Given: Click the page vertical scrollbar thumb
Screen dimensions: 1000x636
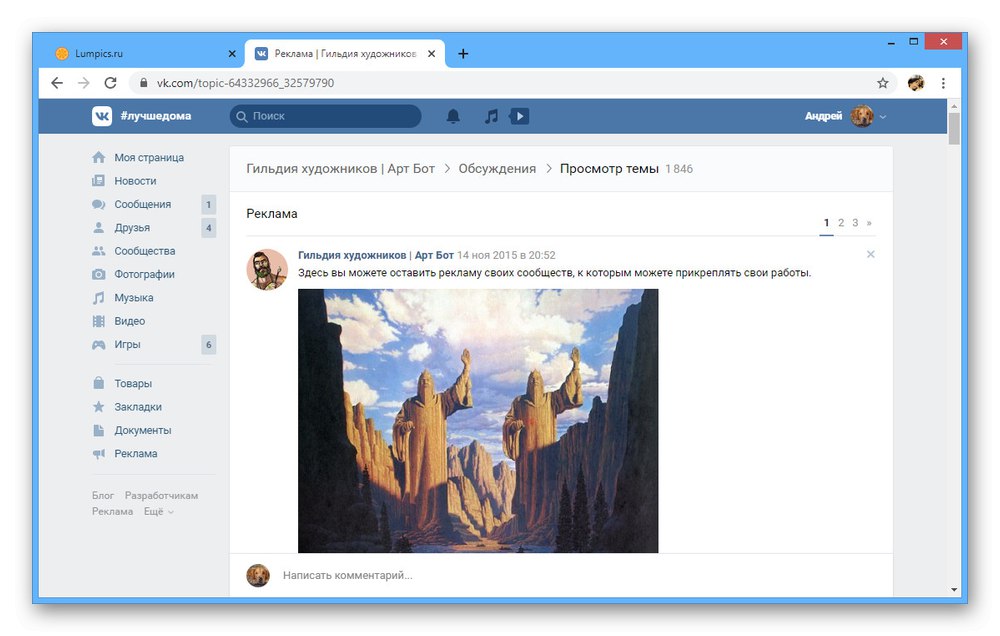Looking at the screenshot, I should [954, 128].
